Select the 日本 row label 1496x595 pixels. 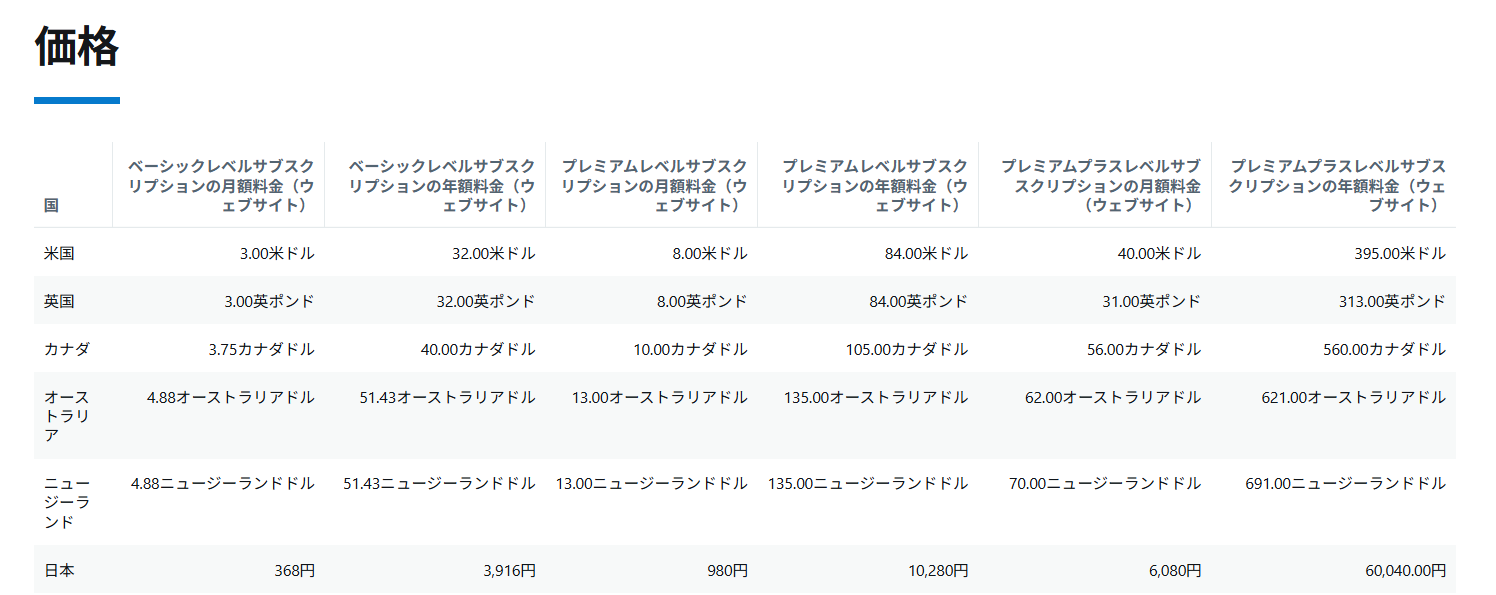59,571
